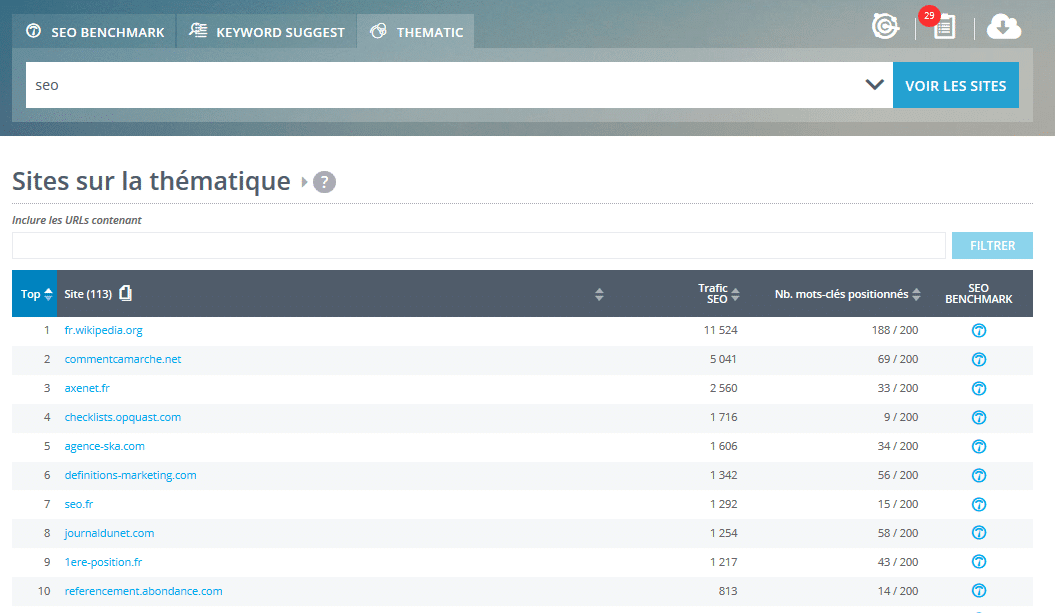Launch SEO benchmark for axenet.fr
The width and height of the screenshot is (1055, 613).
tap(978, 388)
